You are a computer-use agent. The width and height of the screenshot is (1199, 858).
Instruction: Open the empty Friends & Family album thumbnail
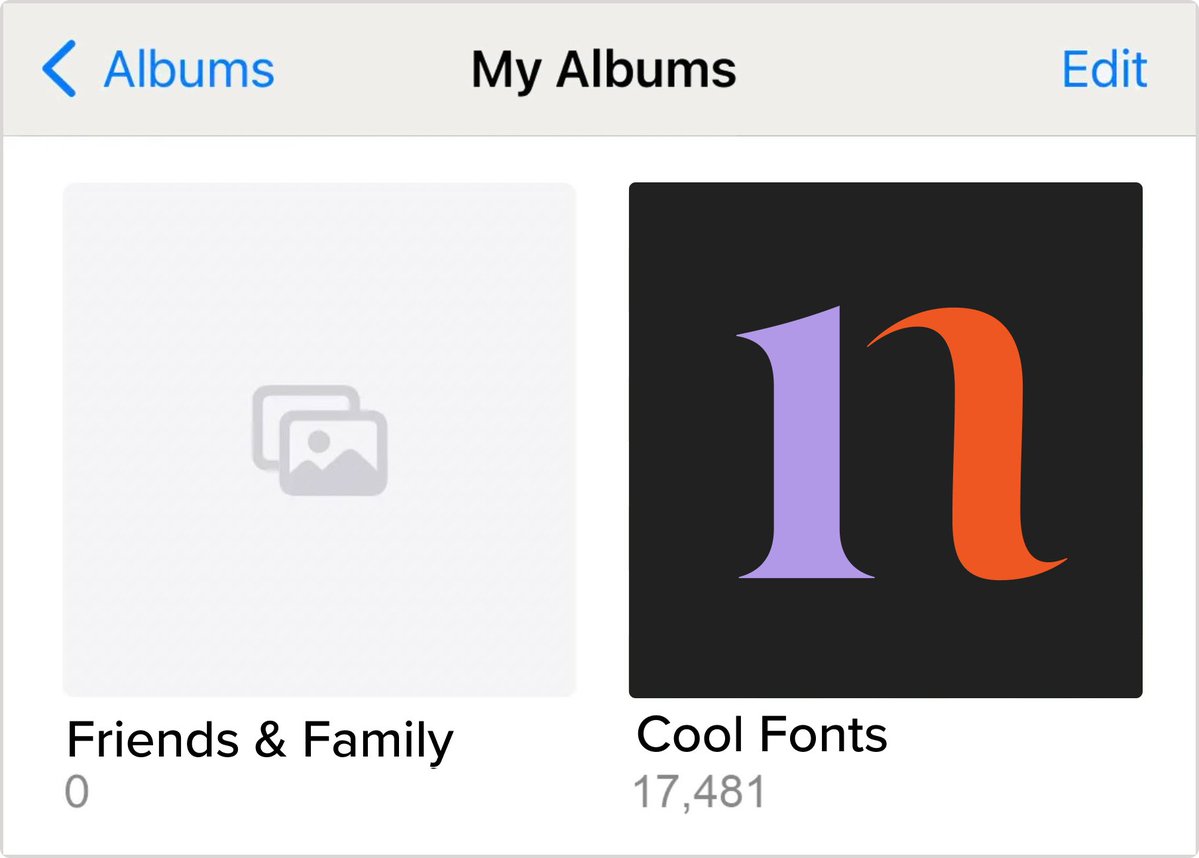click(319, 439)
